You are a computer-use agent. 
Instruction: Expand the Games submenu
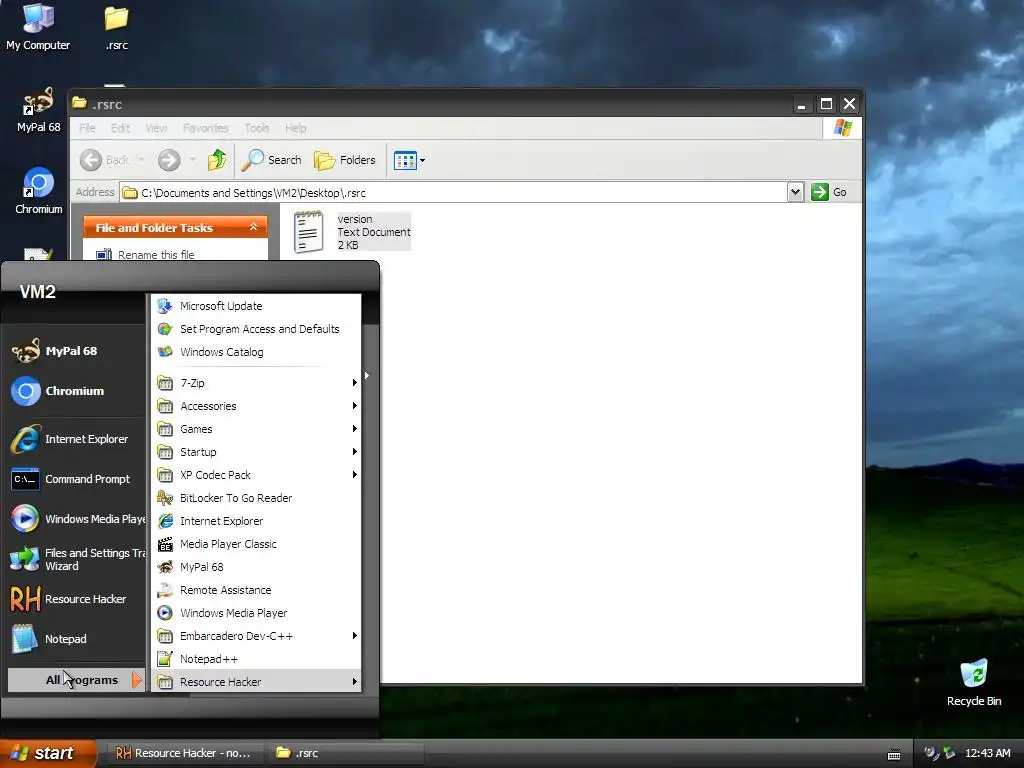point(256,428)
